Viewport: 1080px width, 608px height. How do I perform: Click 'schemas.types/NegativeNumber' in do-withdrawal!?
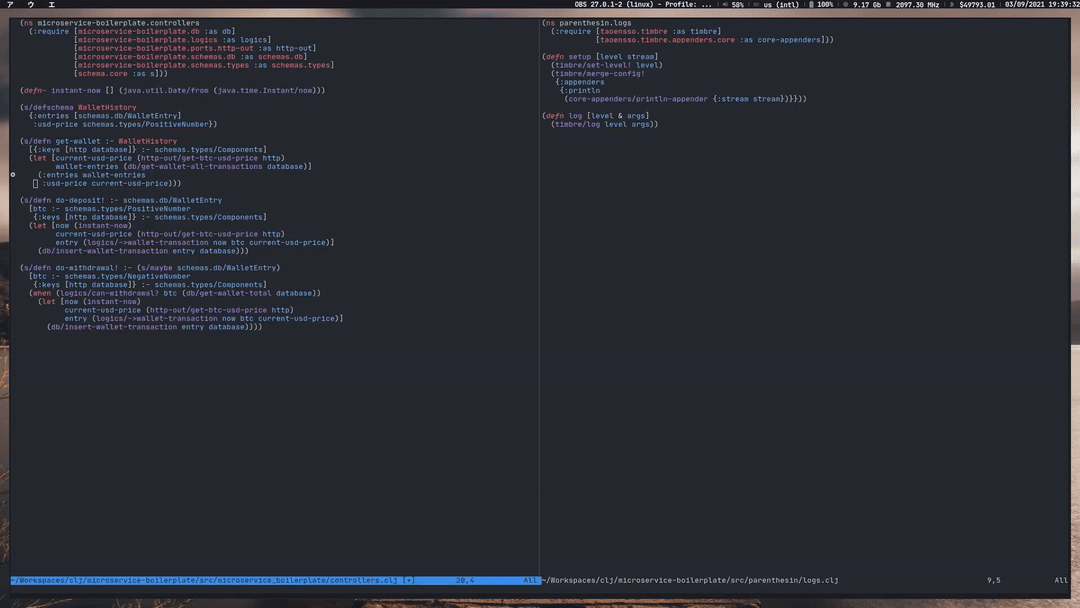click(127, 276)
